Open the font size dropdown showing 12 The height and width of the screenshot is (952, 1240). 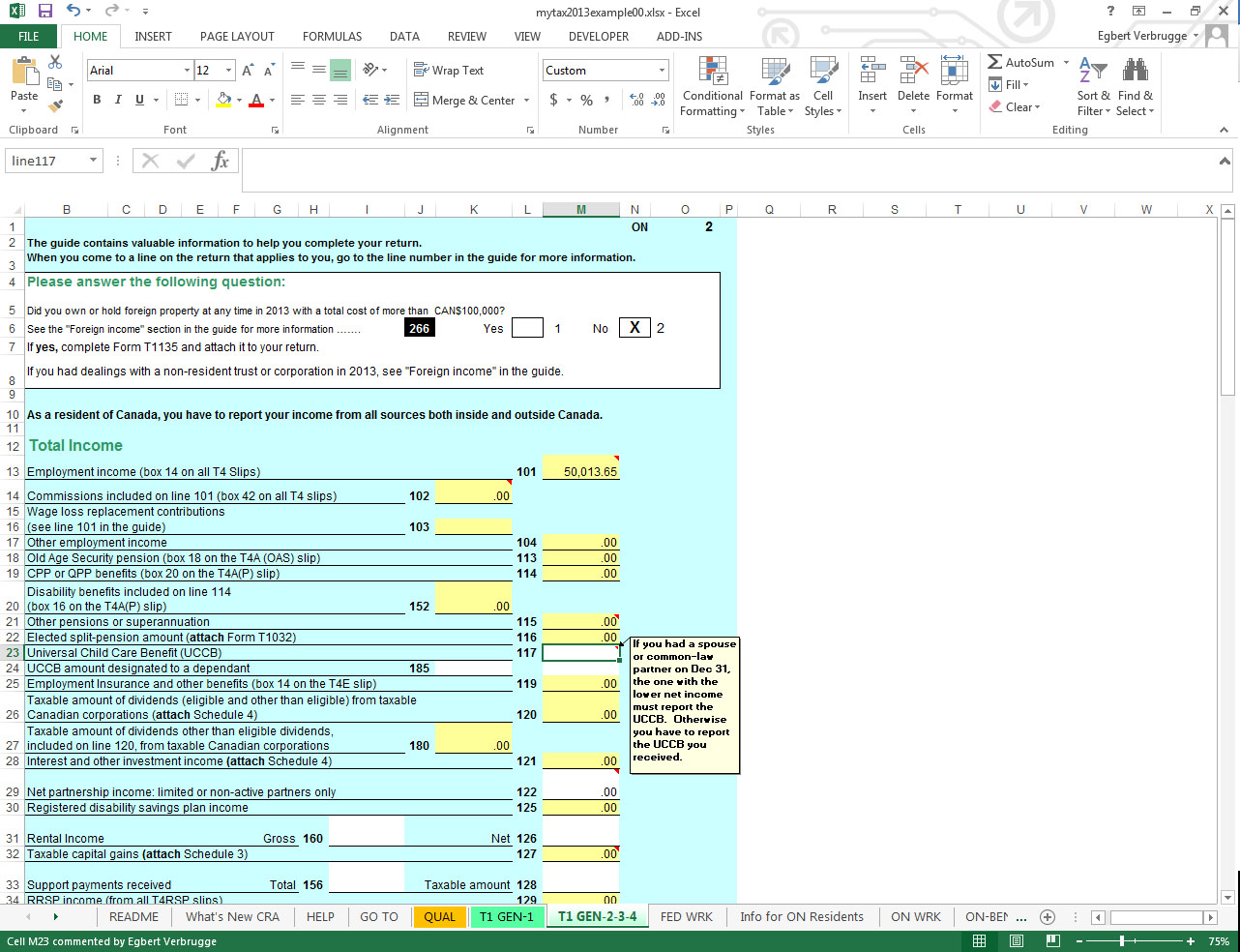pyautogui.click(x=228, y=71)
